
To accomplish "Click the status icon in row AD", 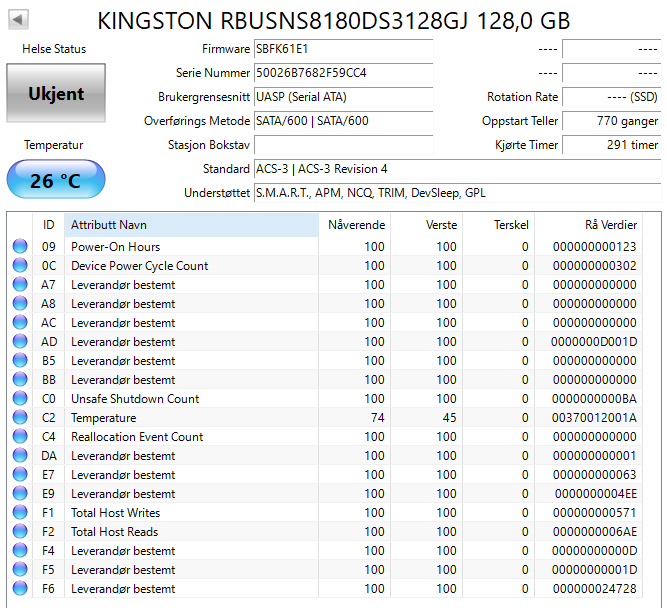I will click(20, 341).
